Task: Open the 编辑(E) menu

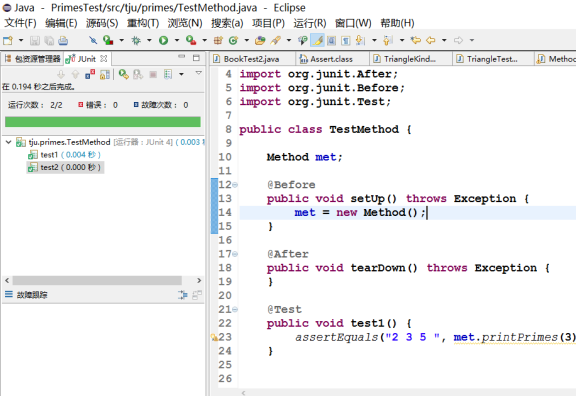Action: coord(61,23)
